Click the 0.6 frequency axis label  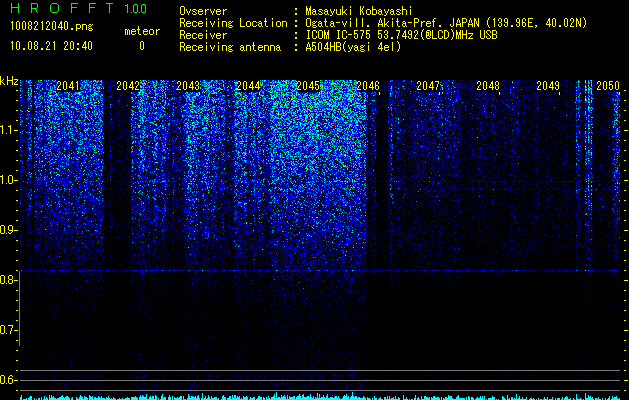(x=8, y=380)
